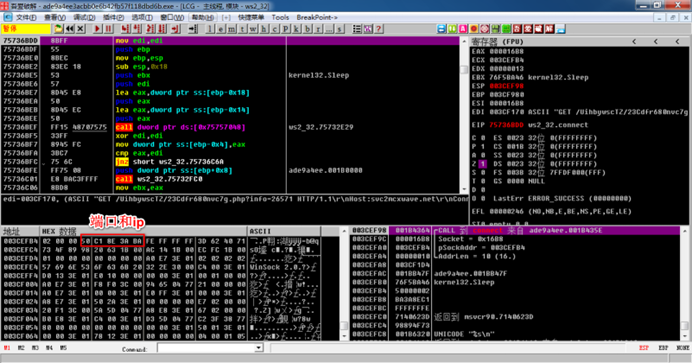Open the 调试(D) menu
Viewport: 692px width, 363px height.
coord(84,17)
